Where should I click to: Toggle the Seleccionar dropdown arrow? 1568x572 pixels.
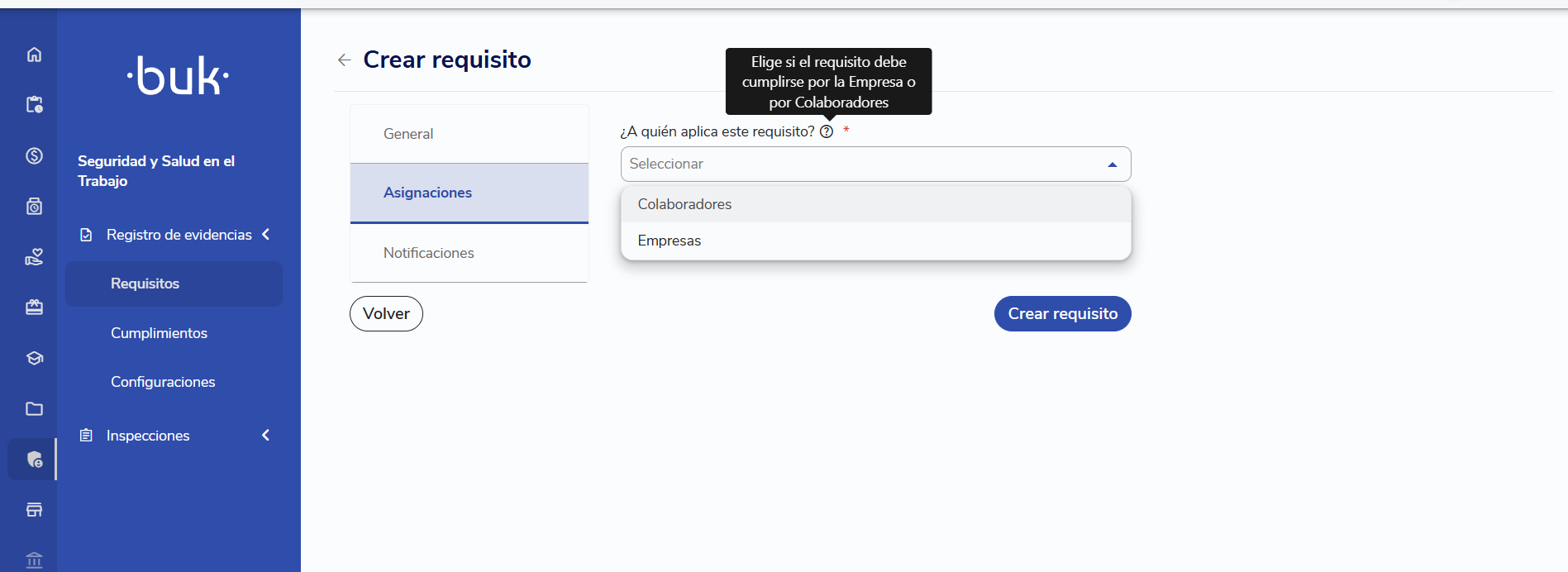1113,164
